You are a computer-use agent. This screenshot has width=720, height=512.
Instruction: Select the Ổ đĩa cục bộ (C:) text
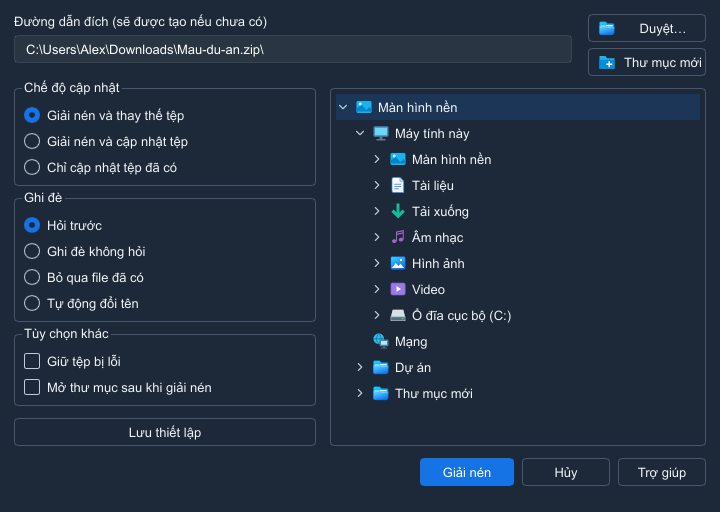click(461, 316)
